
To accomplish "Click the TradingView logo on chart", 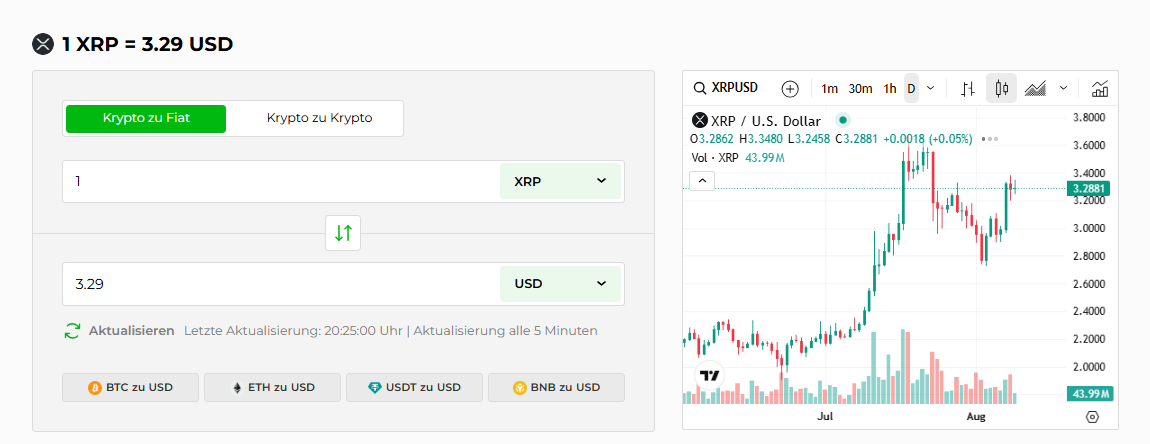I will [708, 375].
